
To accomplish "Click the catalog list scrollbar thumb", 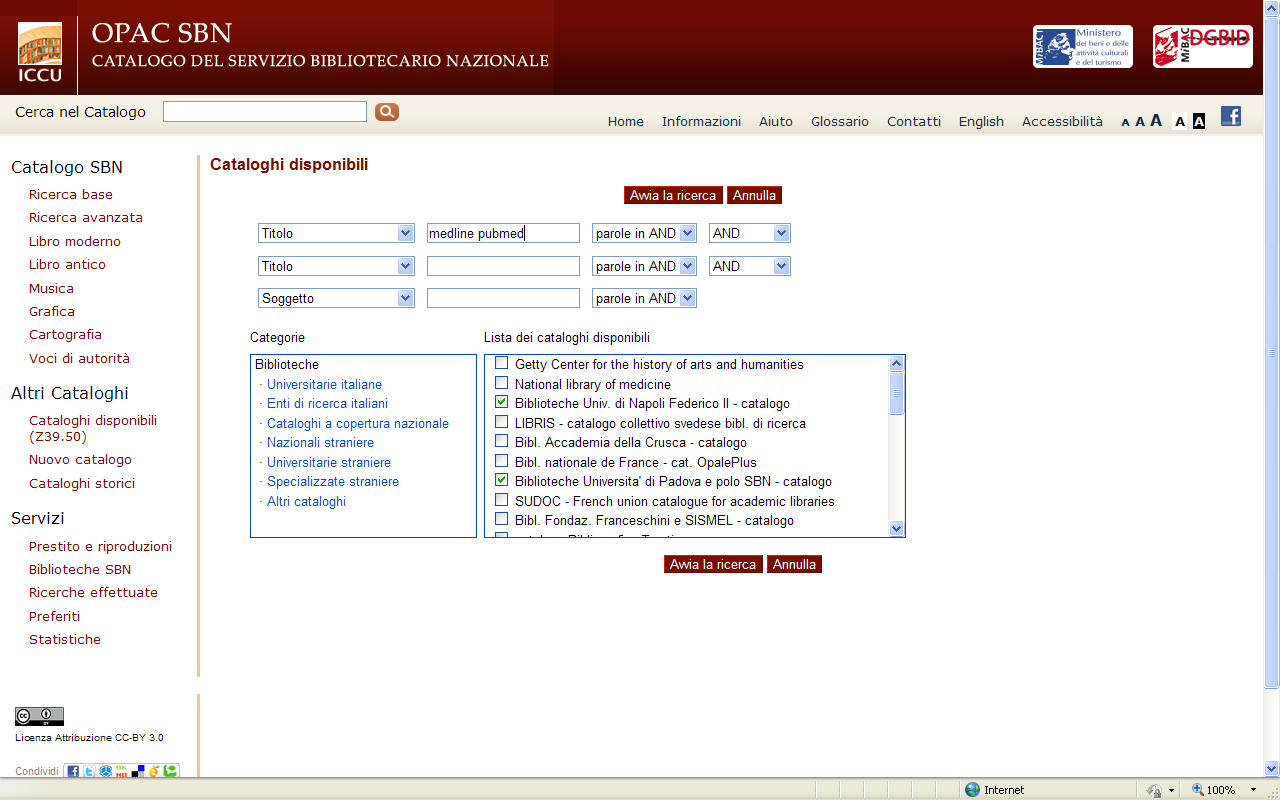I will 896,393.
